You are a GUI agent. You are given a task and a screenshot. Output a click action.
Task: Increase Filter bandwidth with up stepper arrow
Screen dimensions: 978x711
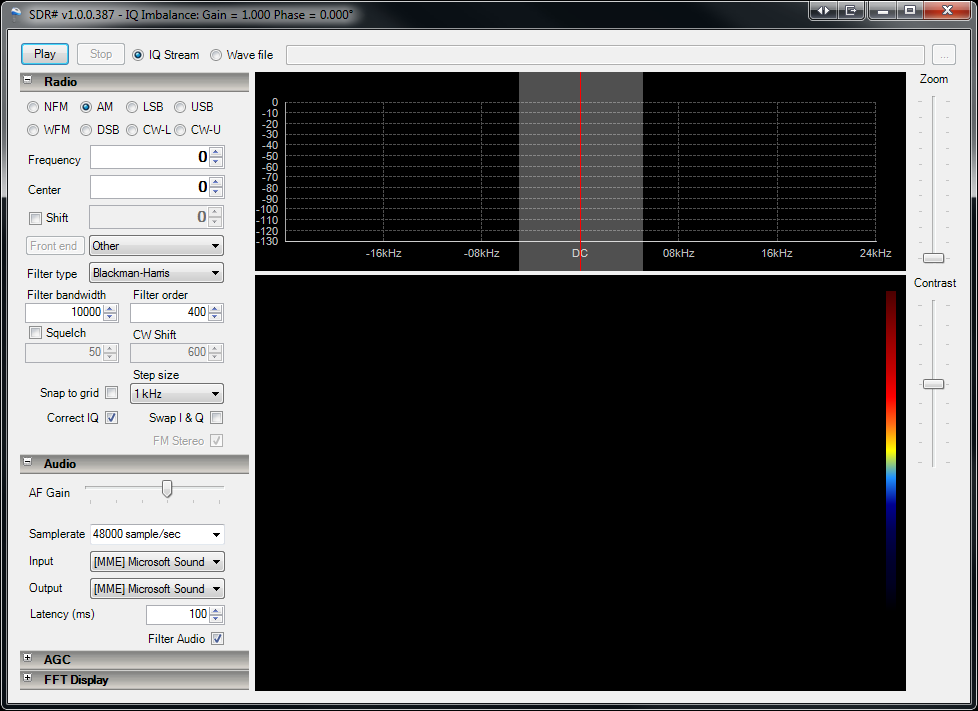(x=110, y=308)
